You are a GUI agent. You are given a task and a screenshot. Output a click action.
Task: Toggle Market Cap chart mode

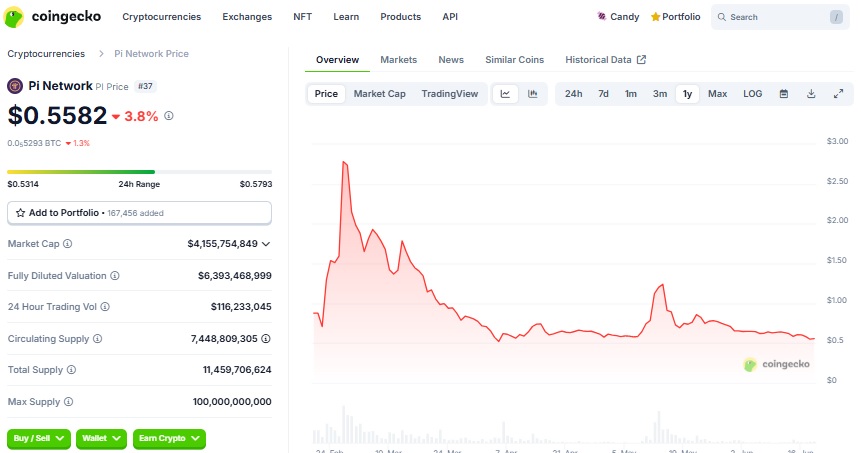point(379,94)
